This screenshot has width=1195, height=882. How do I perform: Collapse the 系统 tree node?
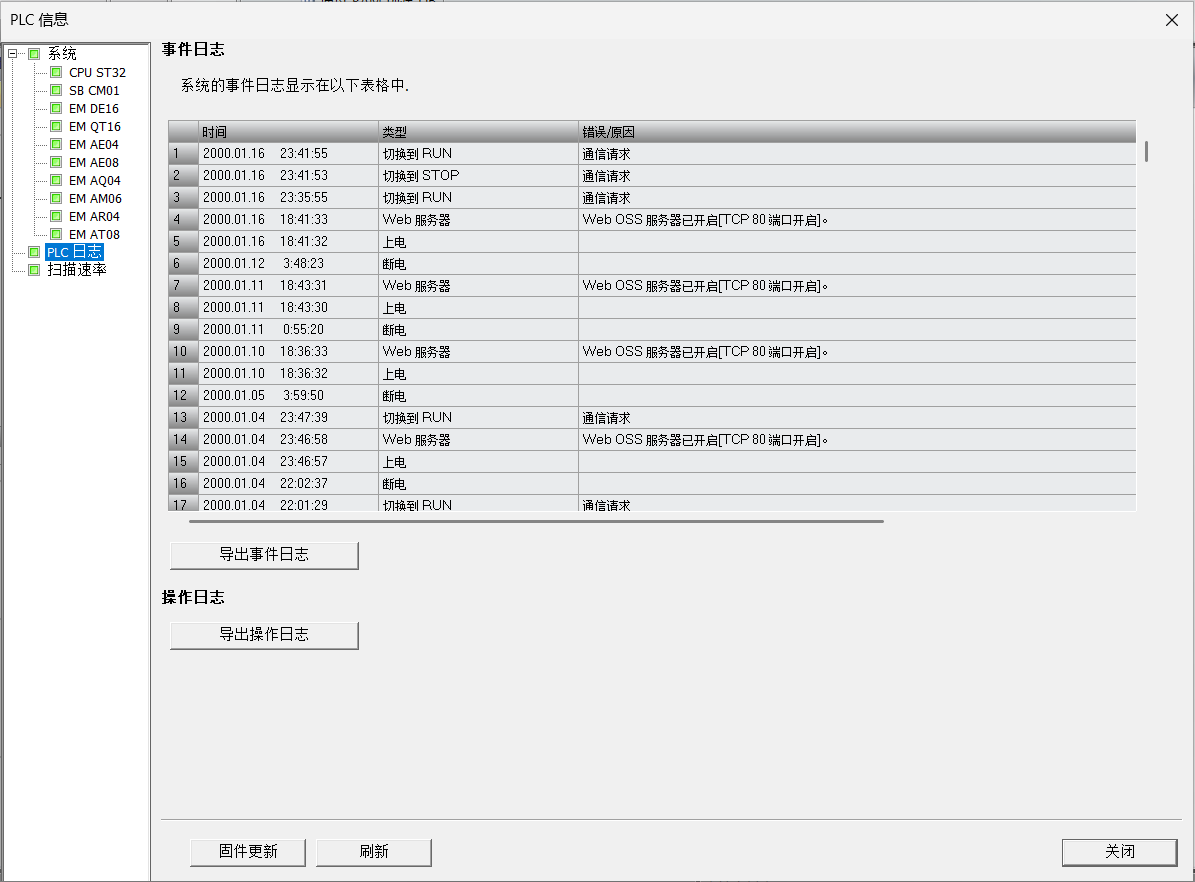point(12,54)
